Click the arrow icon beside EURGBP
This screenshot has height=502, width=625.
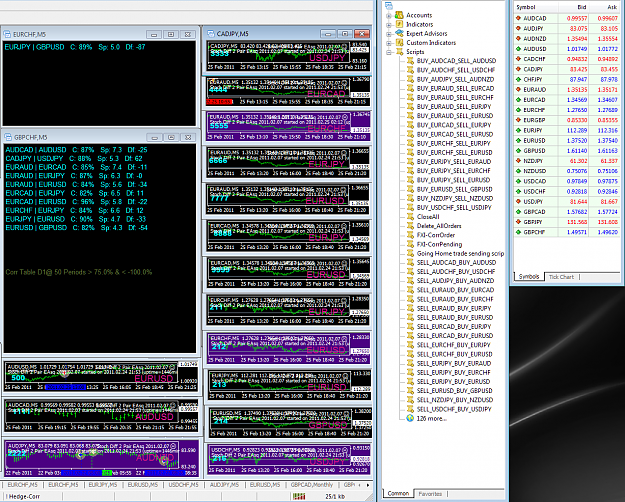[518, 120]
